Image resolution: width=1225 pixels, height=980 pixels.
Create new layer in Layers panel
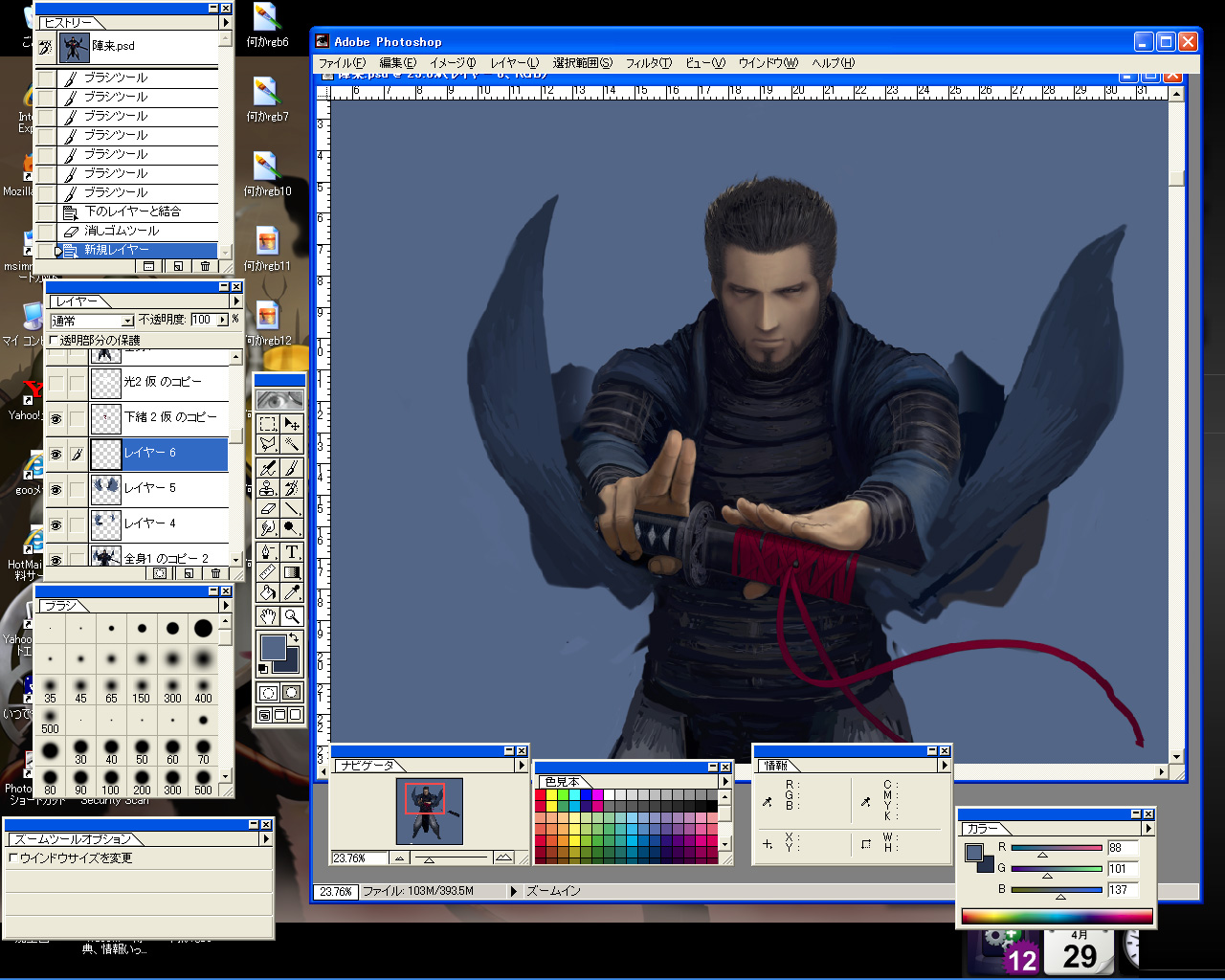pyautogui.click(x=189, y=573)
